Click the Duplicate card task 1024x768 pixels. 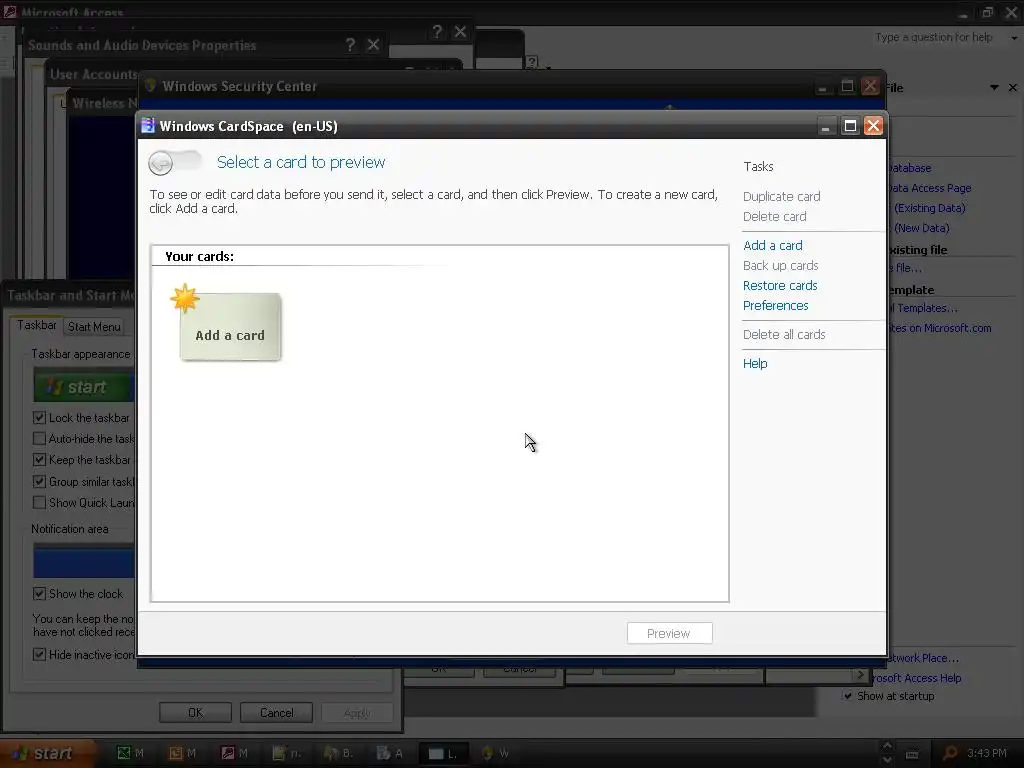pyautogui.click(x=781, y=197)
